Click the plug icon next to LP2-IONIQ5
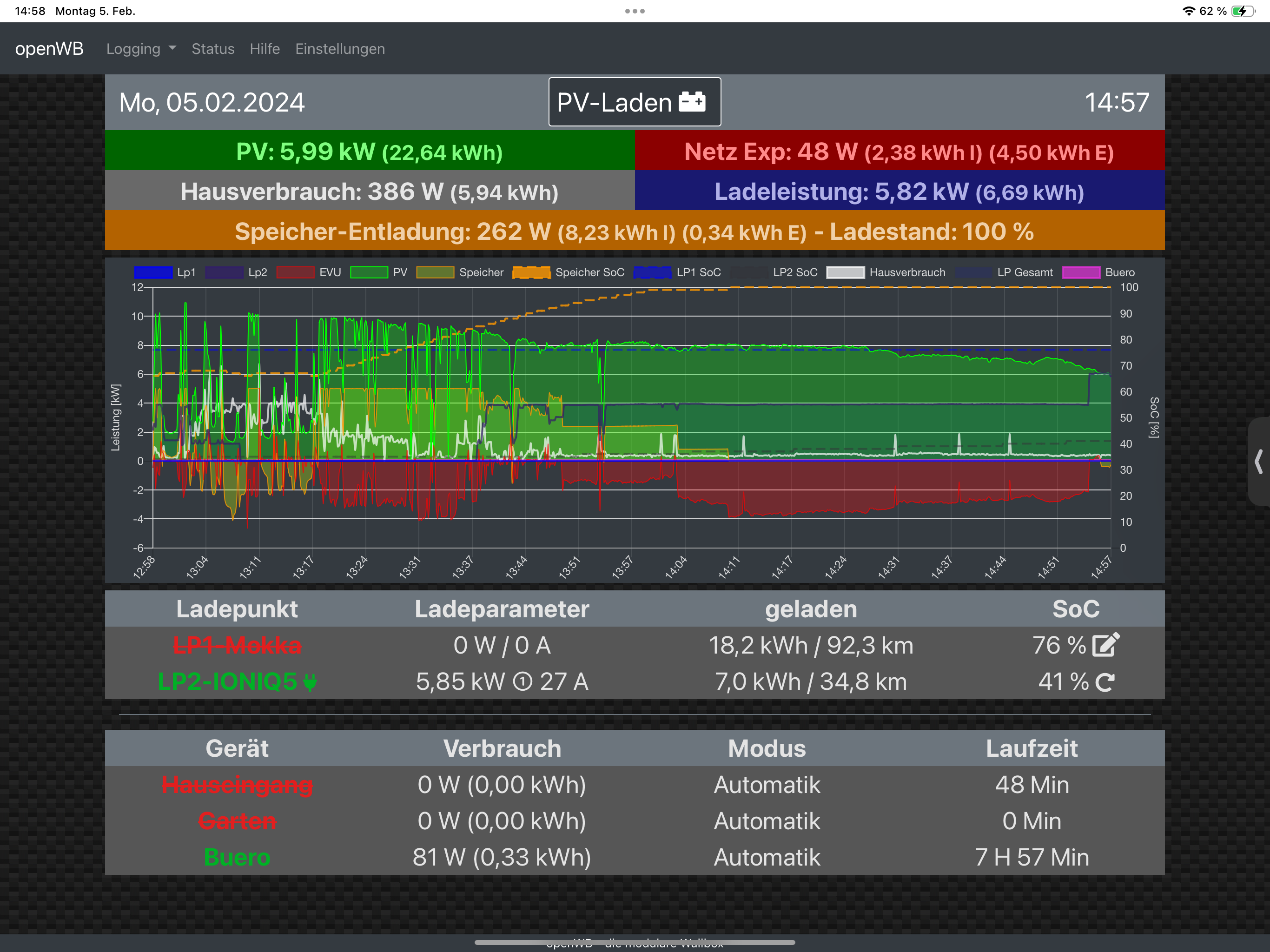 point(310,682)
